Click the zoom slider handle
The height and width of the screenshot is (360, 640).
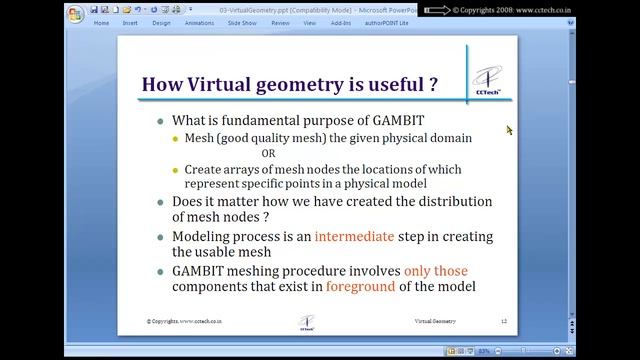(524, 350)
